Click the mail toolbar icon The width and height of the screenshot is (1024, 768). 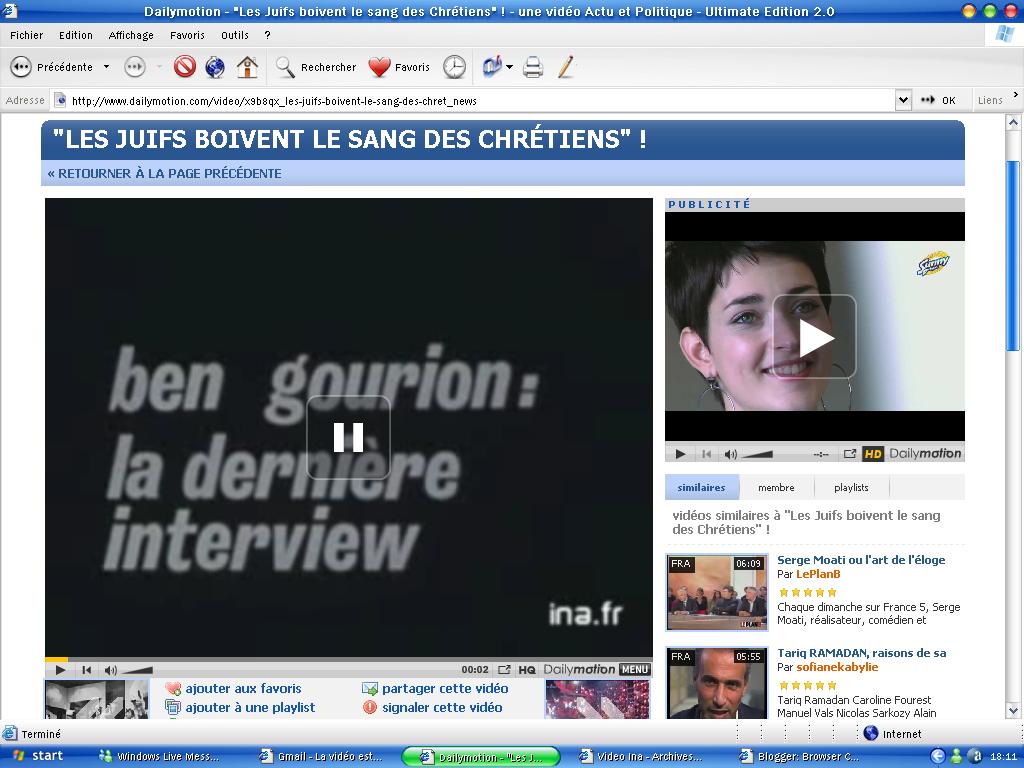click(492, 67)
